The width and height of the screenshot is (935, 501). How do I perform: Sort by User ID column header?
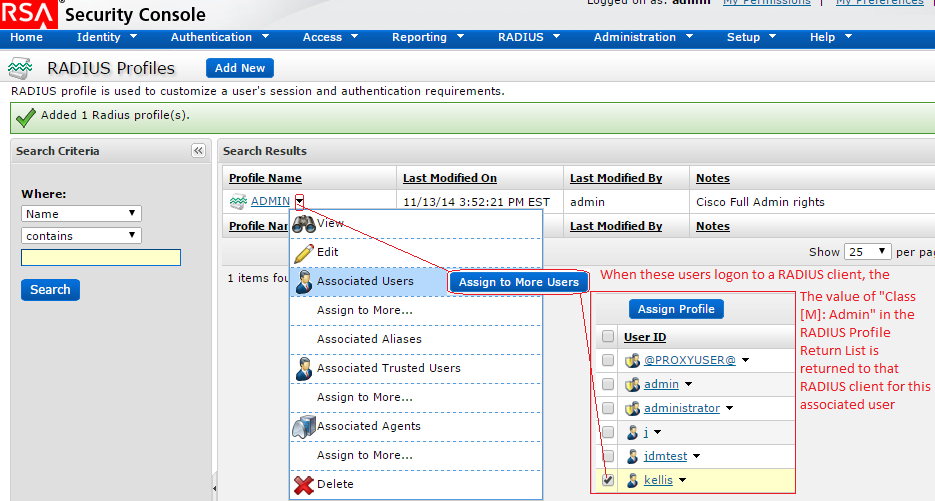point(645,337)
